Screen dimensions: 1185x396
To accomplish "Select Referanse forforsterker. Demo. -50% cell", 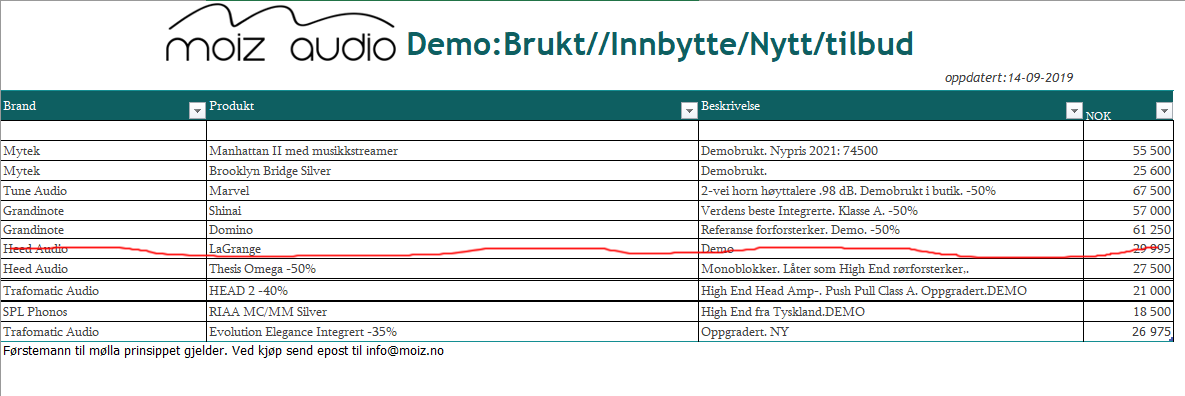I will point(890,229).
